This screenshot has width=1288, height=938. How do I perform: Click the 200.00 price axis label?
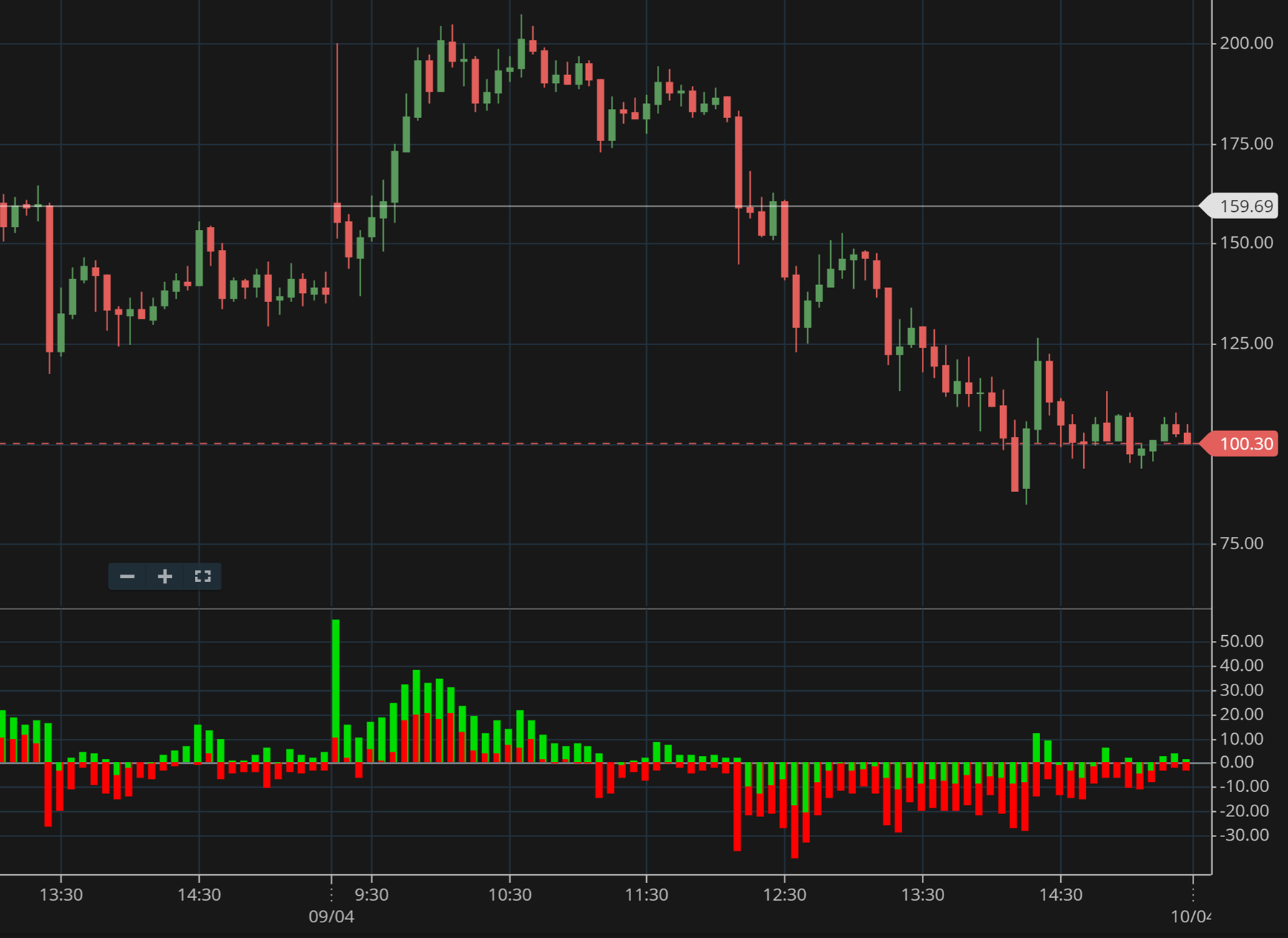click(x=1246, y=44)
